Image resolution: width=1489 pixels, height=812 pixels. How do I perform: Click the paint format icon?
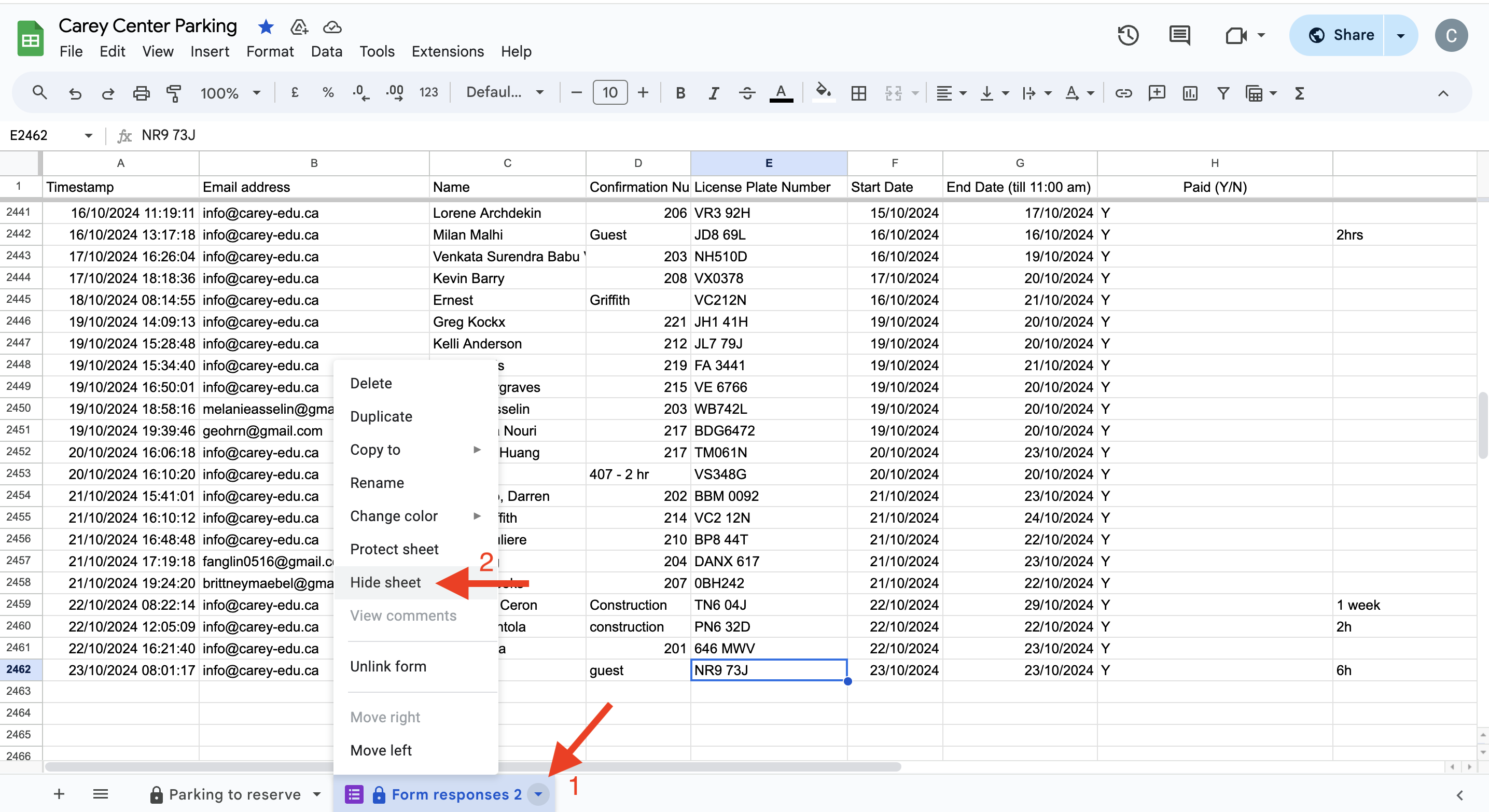pos(173,92)
